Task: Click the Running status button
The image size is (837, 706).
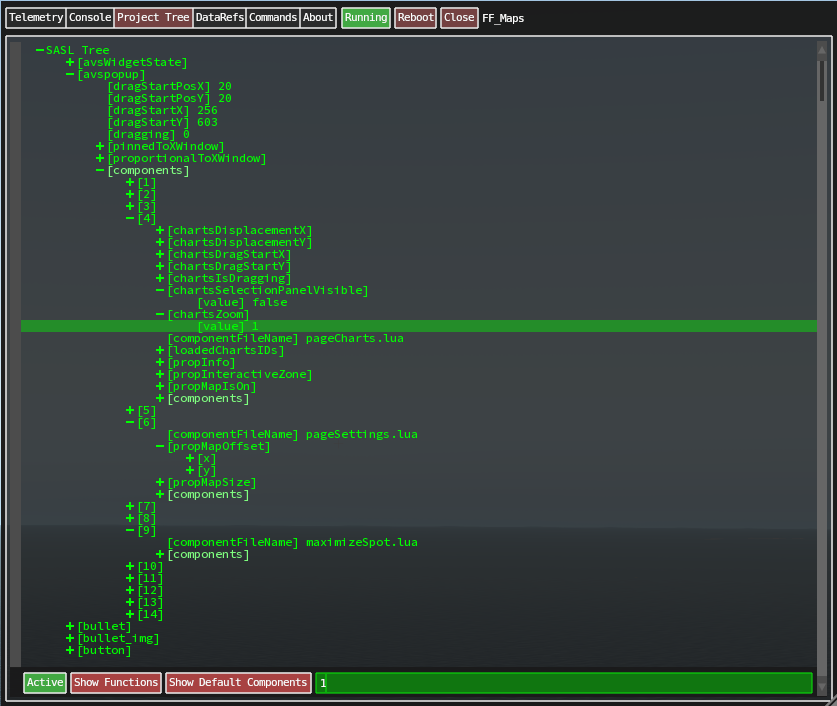Action: click(x=365, y=17)
